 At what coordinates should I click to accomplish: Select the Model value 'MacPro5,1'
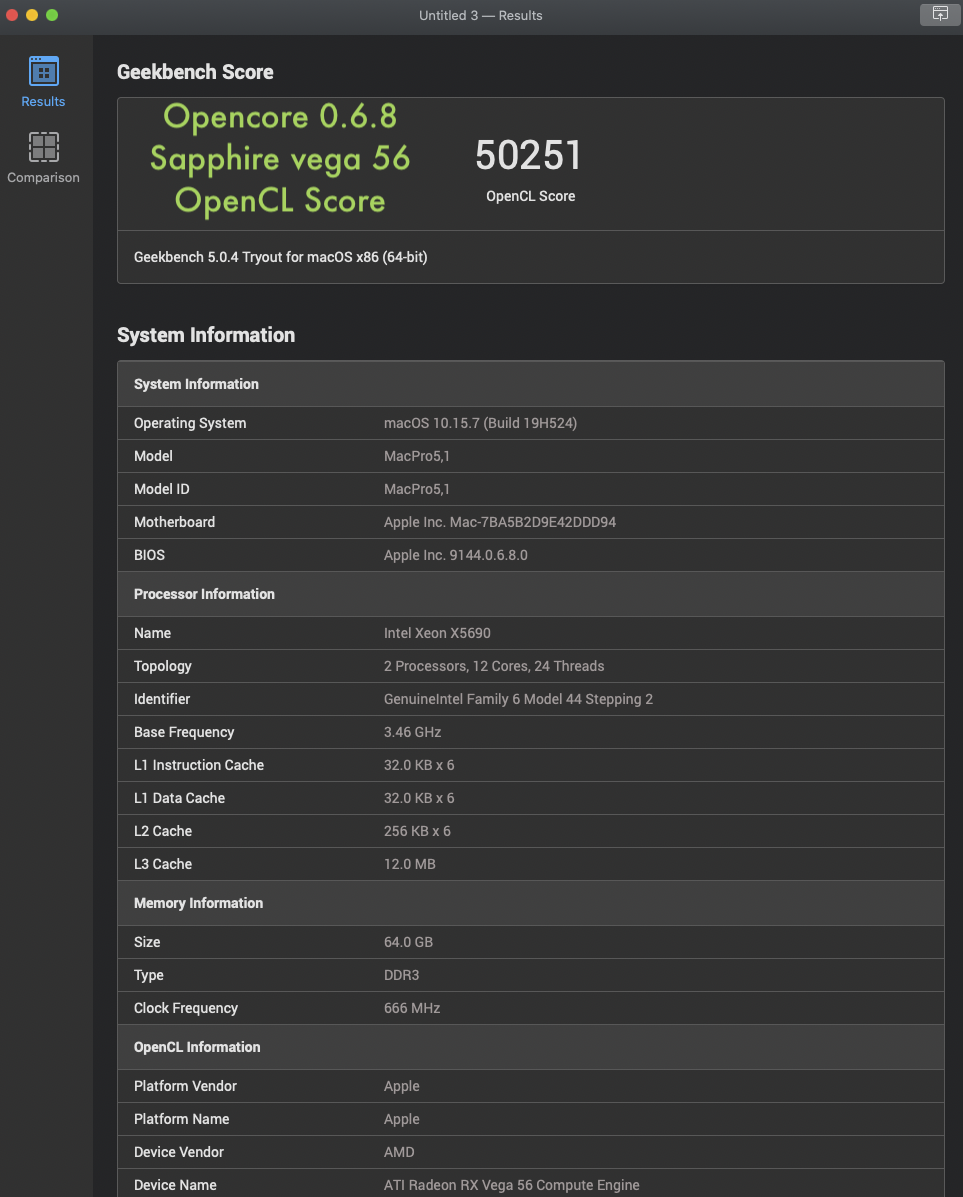(x=416, y=456)
